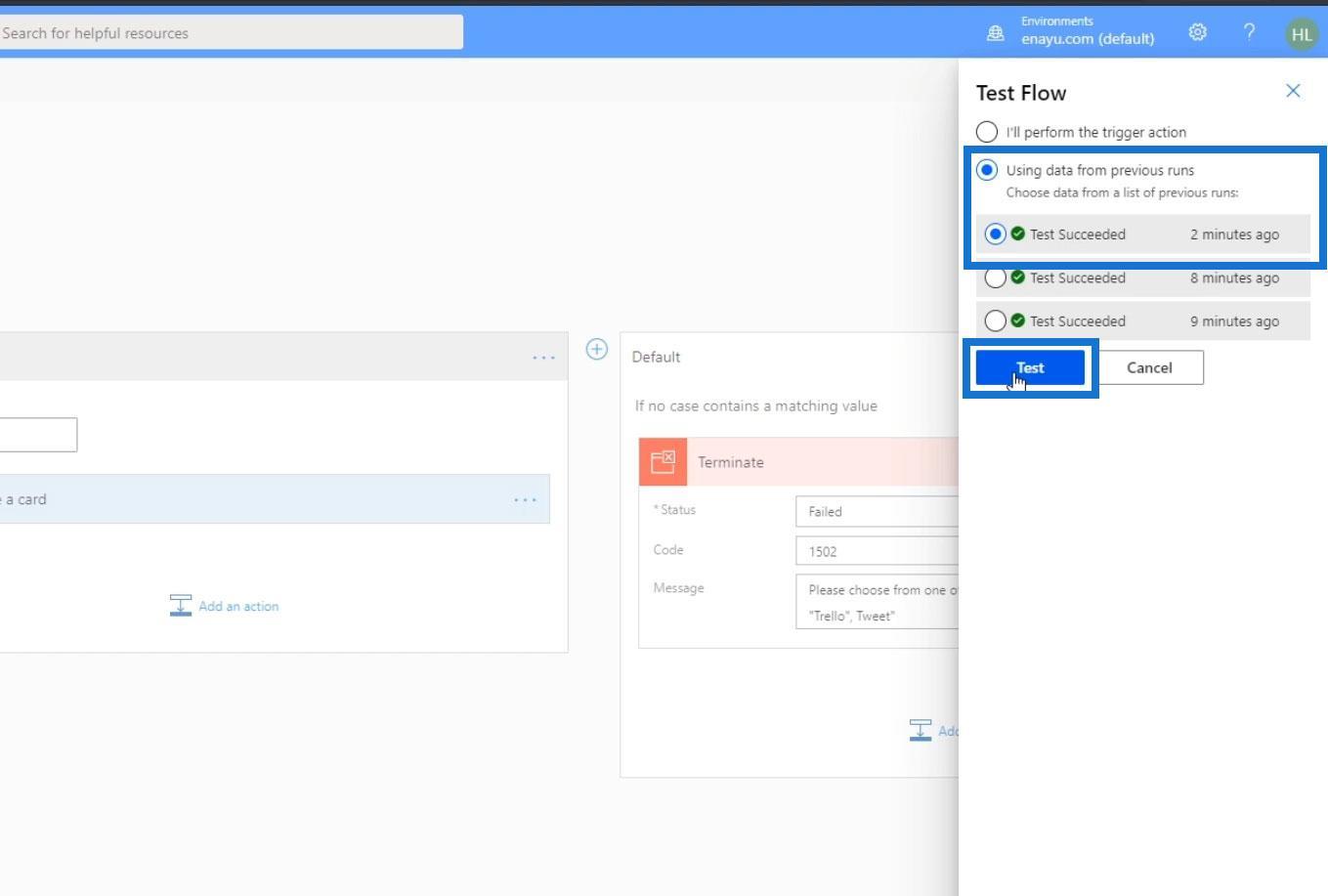Viewport: 1328px width, 896px height.
Task: Select Using data from previous runs
Action: pyautogui.click(x=987, y=170)
